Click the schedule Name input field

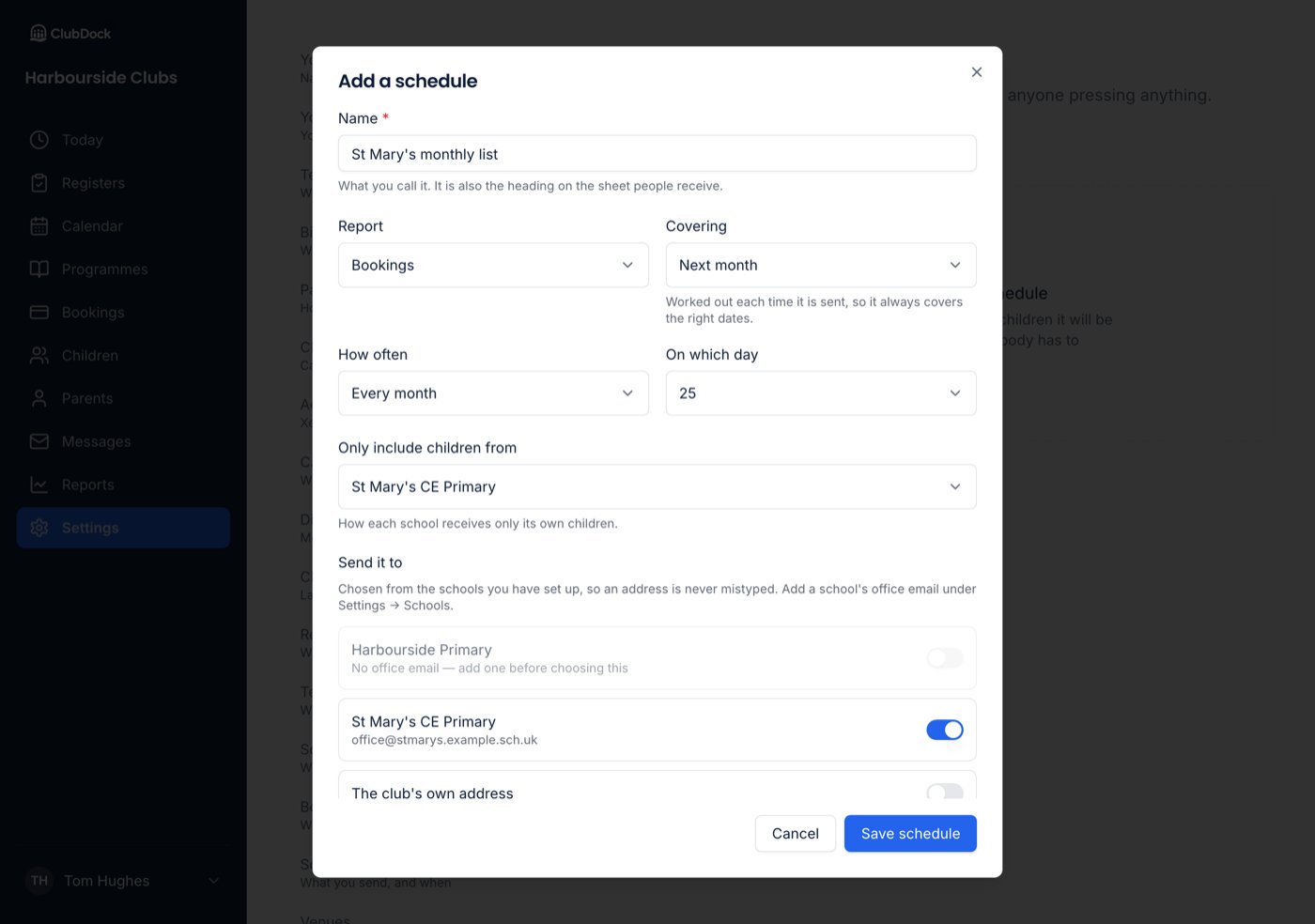click(657, 154)
